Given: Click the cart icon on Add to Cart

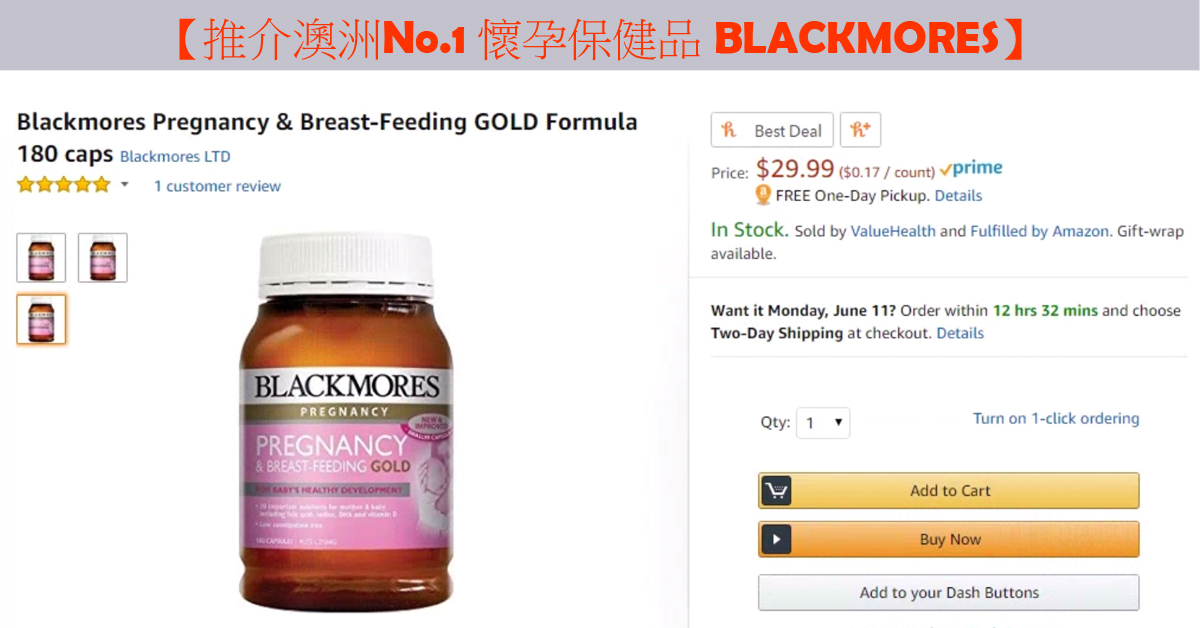Looking at the screenshot, I should coord(777,491).
